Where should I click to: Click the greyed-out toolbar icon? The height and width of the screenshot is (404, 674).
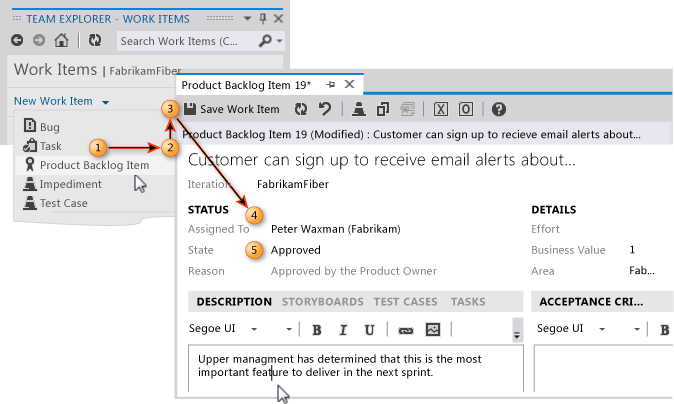tap(407, 109)
